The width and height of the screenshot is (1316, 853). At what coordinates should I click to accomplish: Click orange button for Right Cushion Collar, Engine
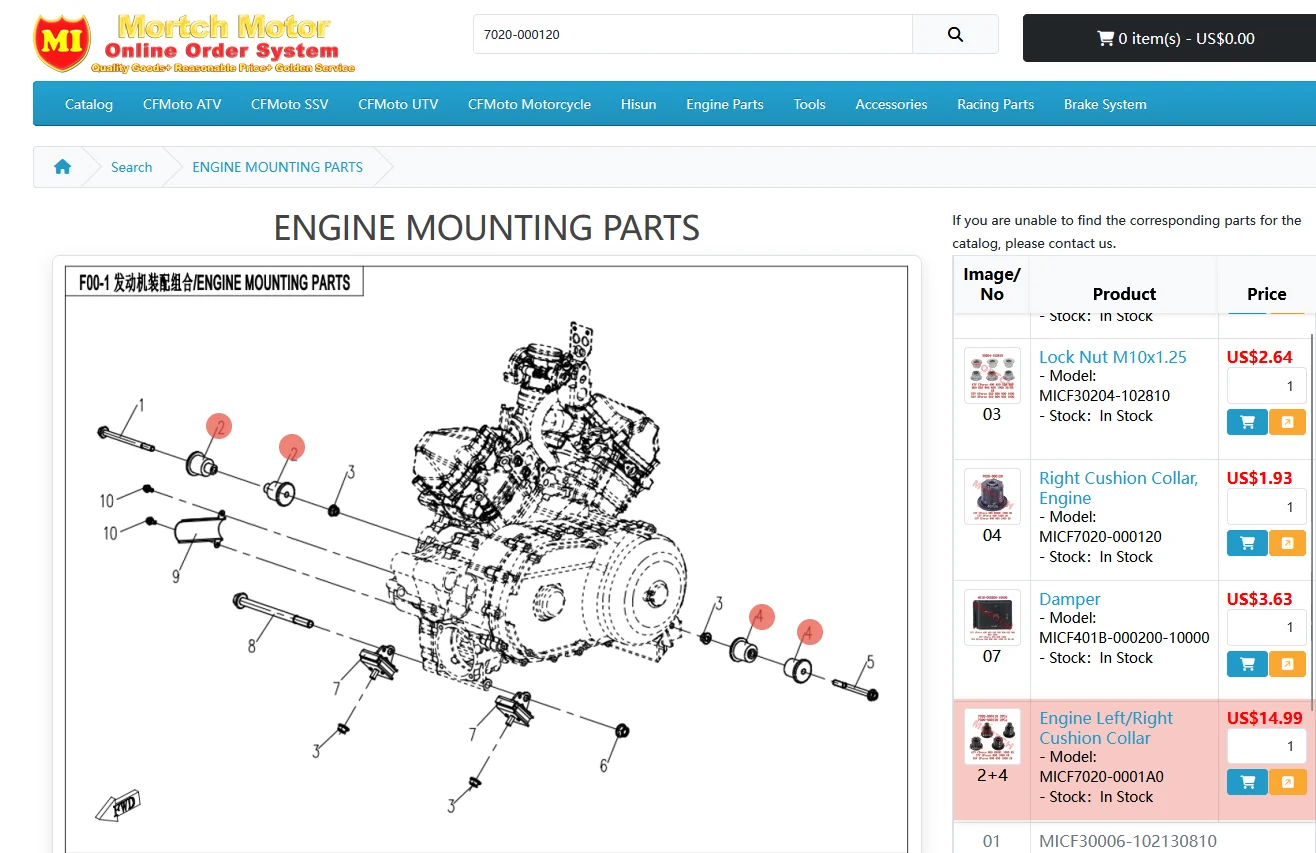pyautogui.click(x=1288, y=543)
